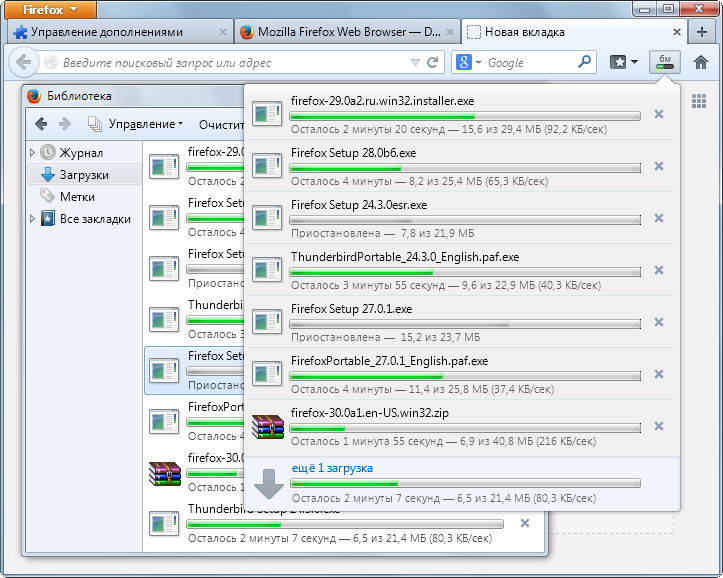Click FirefoxPortable_27.0.1 file icon in panel
The width and height of the screenshot is (723, 578).
pyautogui.click(x=267, y=374)
